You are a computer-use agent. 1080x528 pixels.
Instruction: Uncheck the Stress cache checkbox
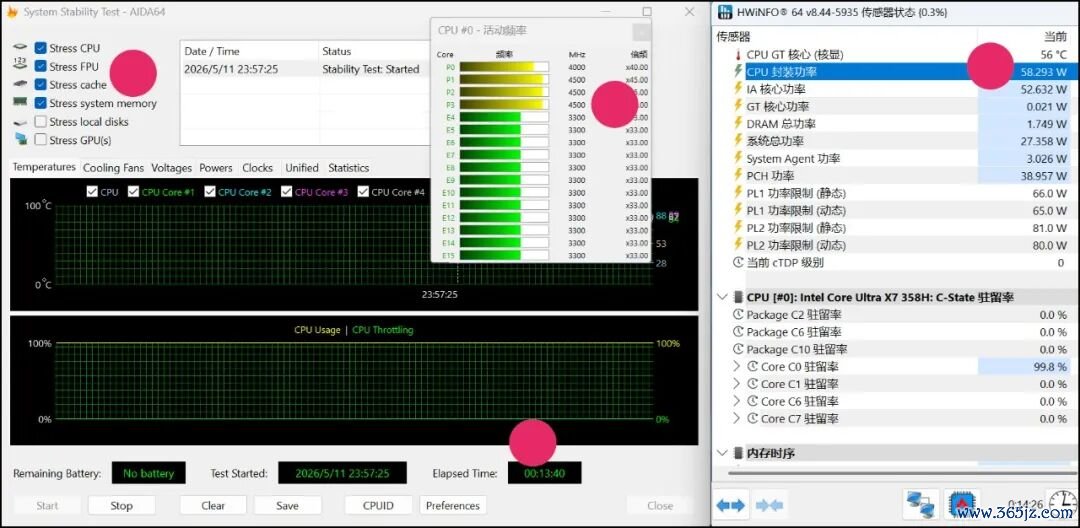tap(41, 85)
